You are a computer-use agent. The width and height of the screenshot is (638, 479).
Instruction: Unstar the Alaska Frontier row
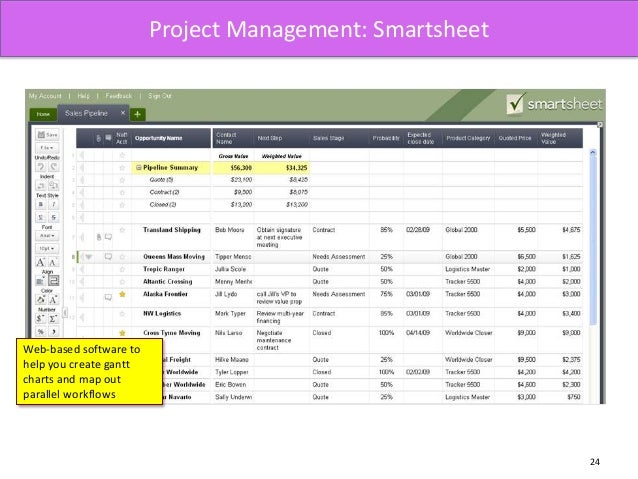[122, 294]
